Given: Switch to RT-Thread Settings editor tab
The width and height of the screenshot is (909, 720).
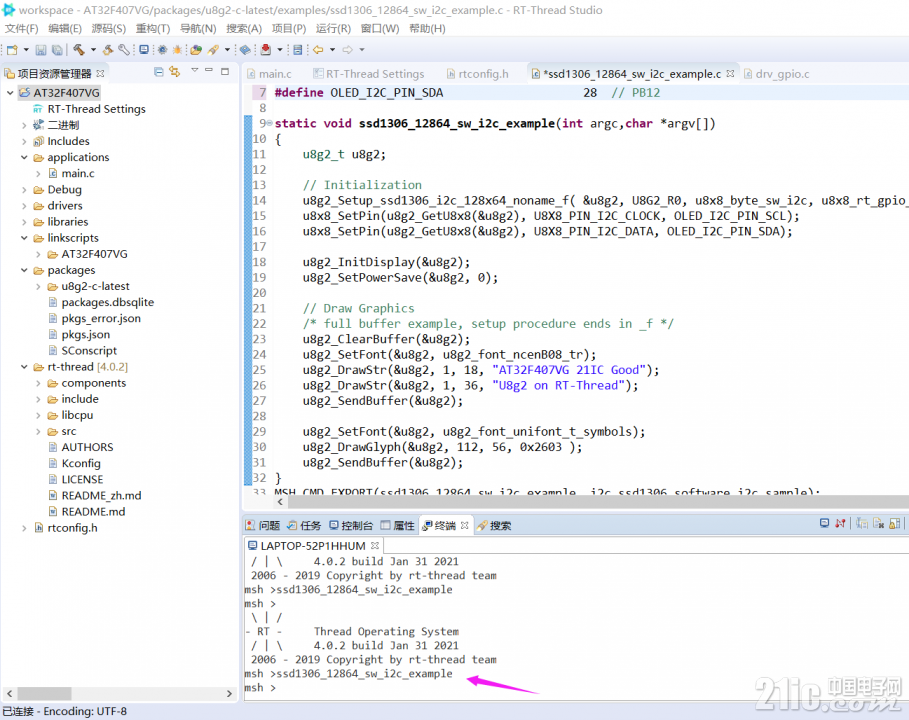Looking at the screenshot, I should 369,74.
